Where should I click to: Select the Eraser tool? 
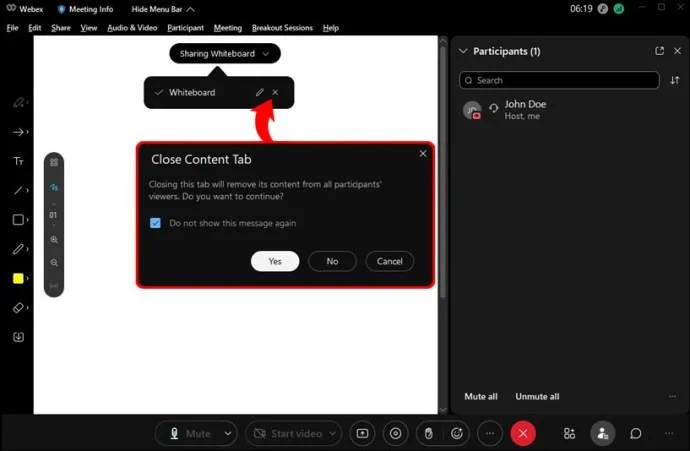18,308
